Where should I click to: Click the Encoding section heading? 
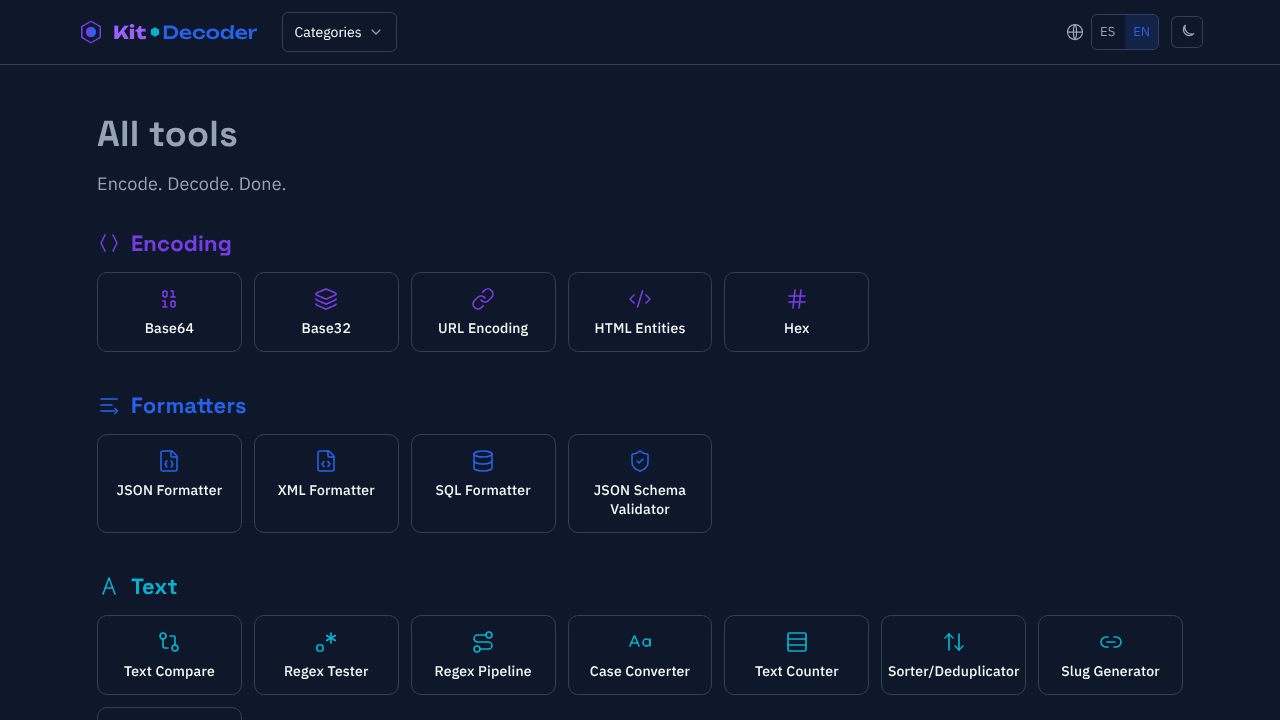[x=181, y=243]
